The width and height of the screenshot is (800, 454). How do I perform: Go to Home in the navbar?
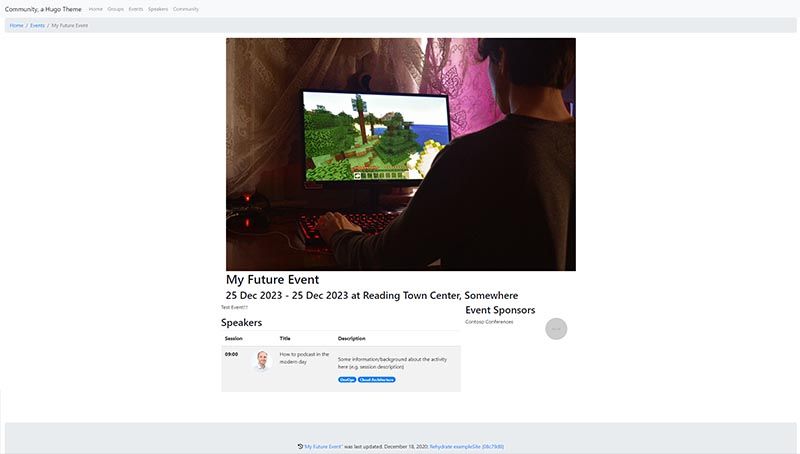coord(95,9)
